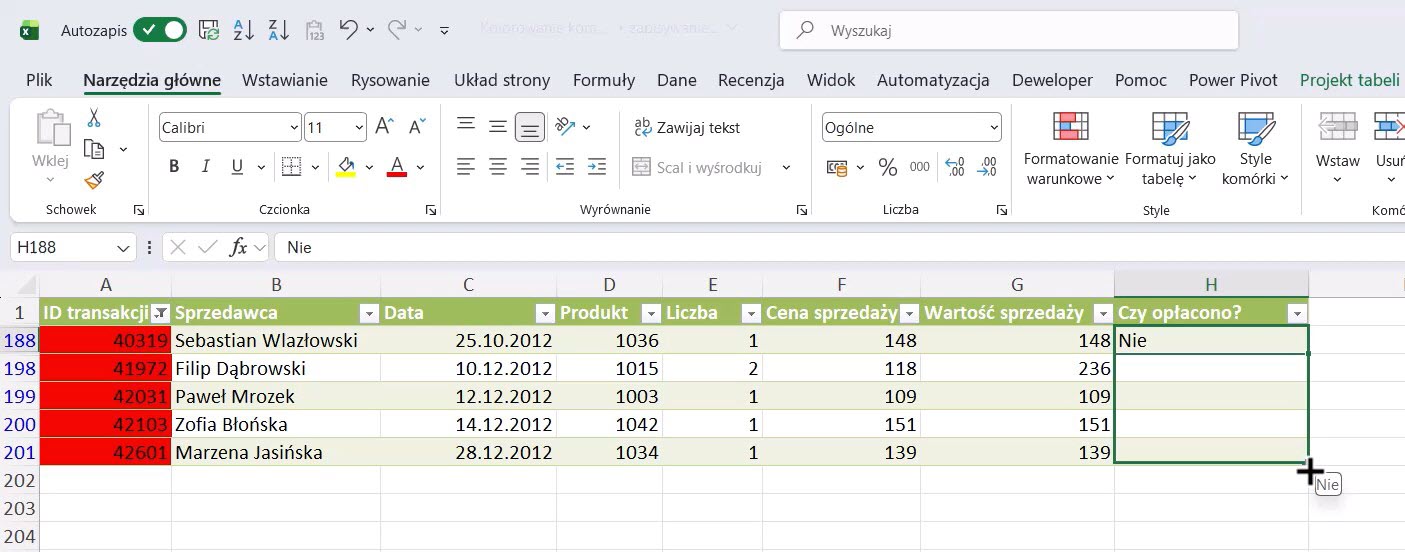The height and width of the screenshot is (552, 1405).
Task: Click in the Wyszukaj search box
Action: tap(1008, 30)
